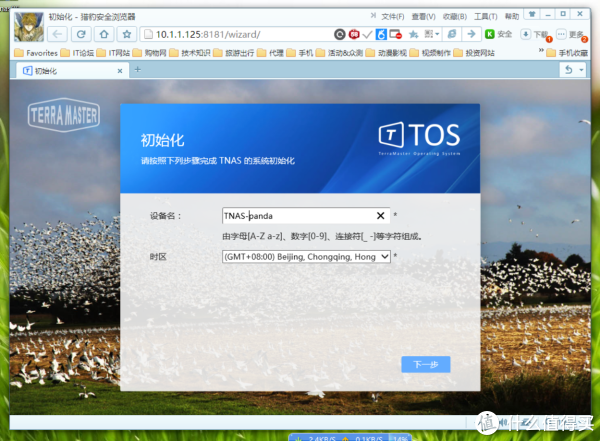
Task: Click the user avatar picture
Action: tap(29, 26)
